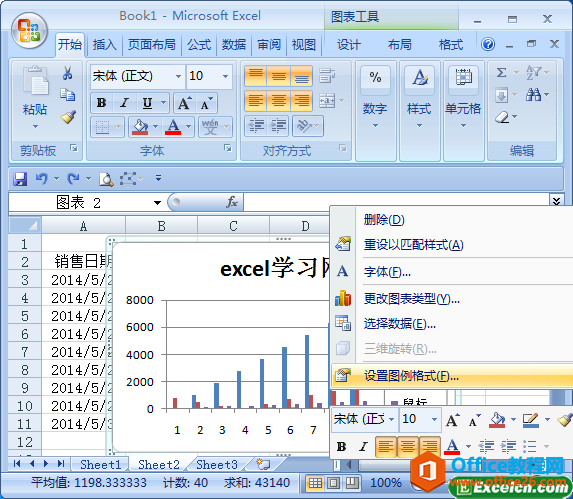
Task: Open the font dialog launcher
Action: [x=228, y=148]
